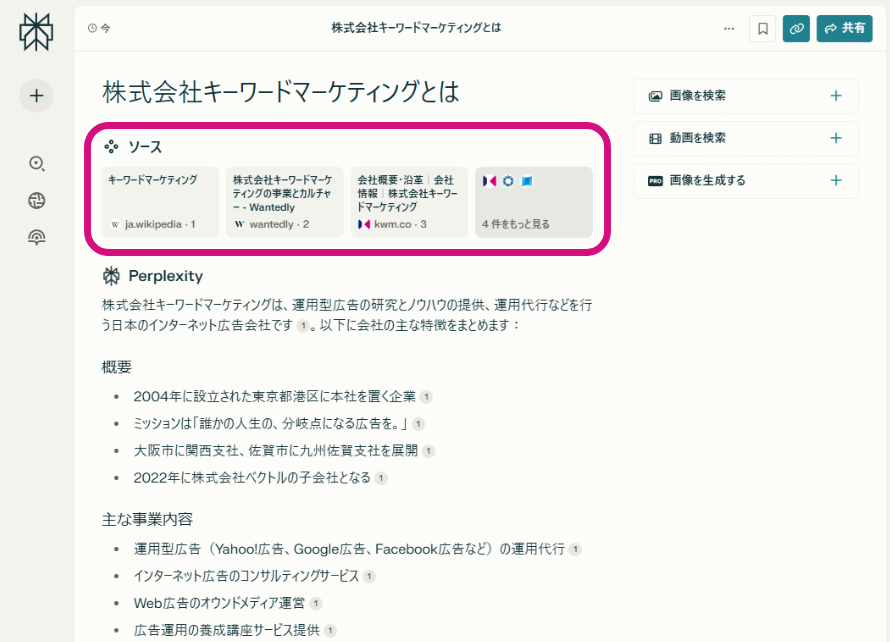Click 動画を検索 to search videos

(746, 139)
